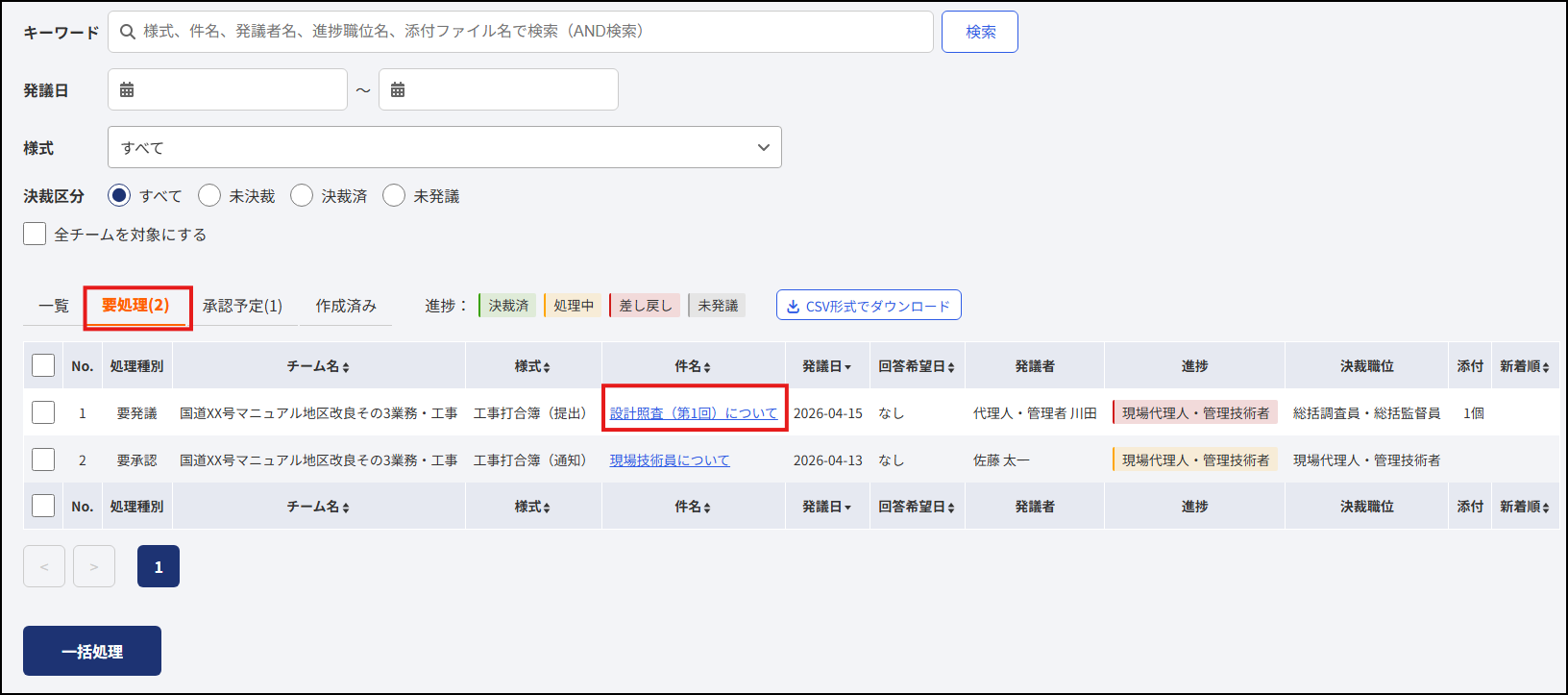
Task: Click 総括調査員・総括監督員 cell
Action: pyautogui.click(x=1366, y=413)
